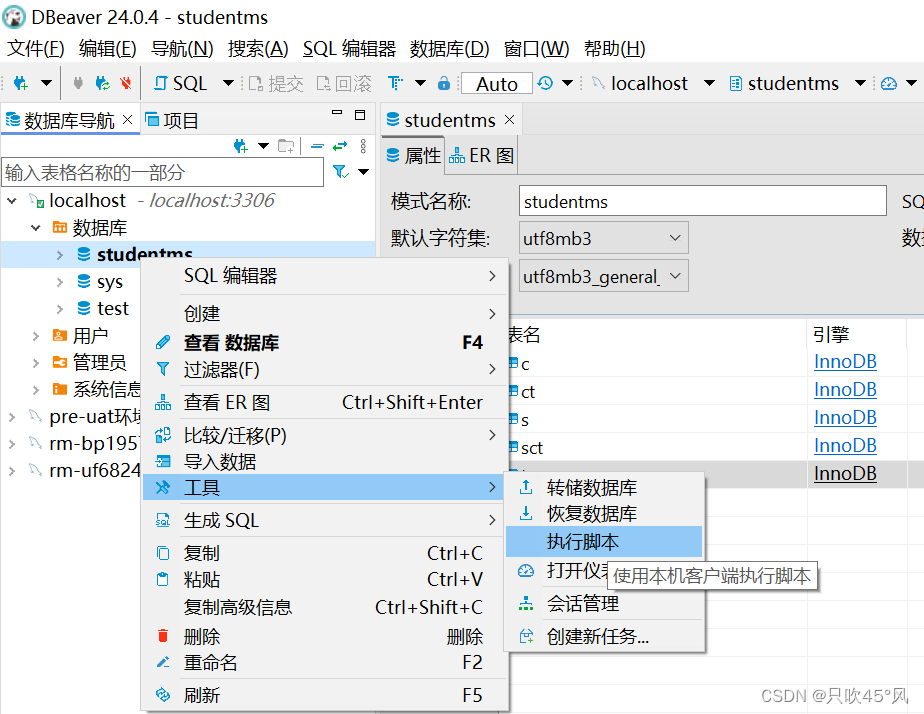Viewport: 924px width, 714px height.
Task: Choose 复制高级信息 menu entry
Action: (x=325, y=607)
